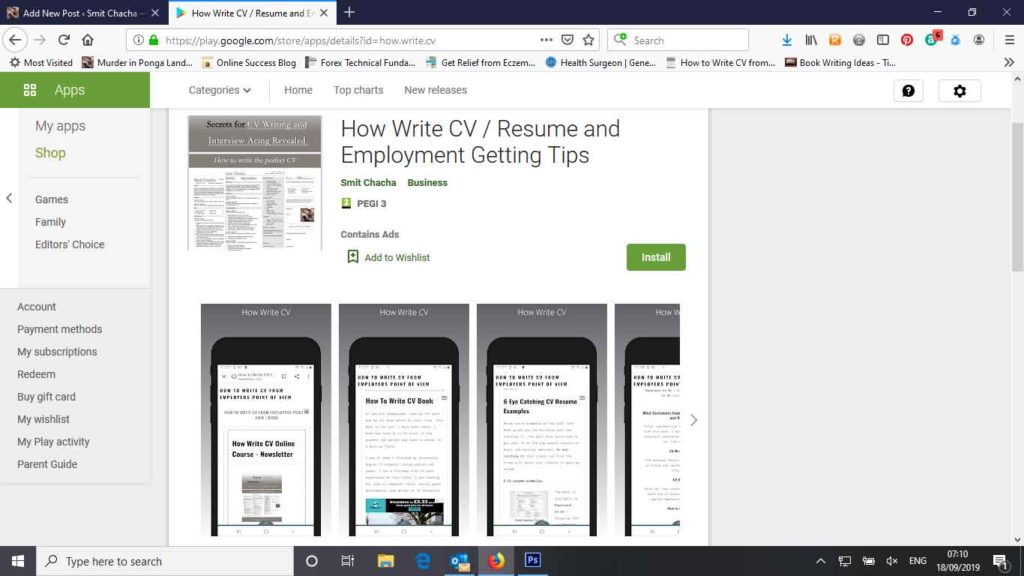This screenshot has height=576, width=1024.
Task: Toggle the Firefox sidebar icon
Action: [883, 40]
